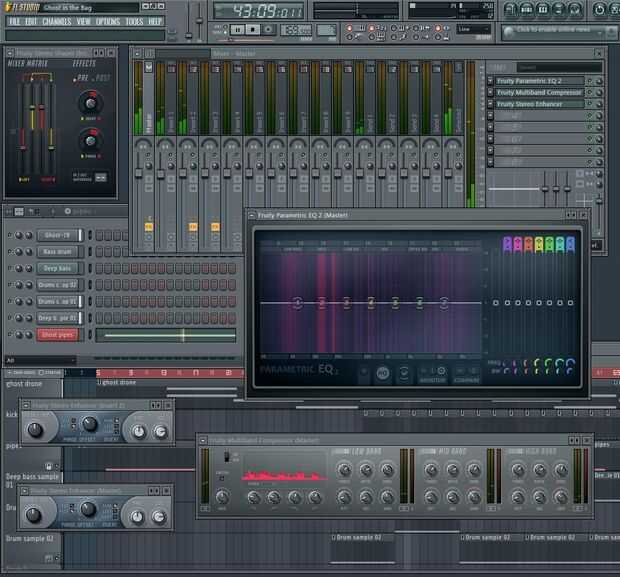
Task: Click the record button in transport panel
Action: point(268,30)
